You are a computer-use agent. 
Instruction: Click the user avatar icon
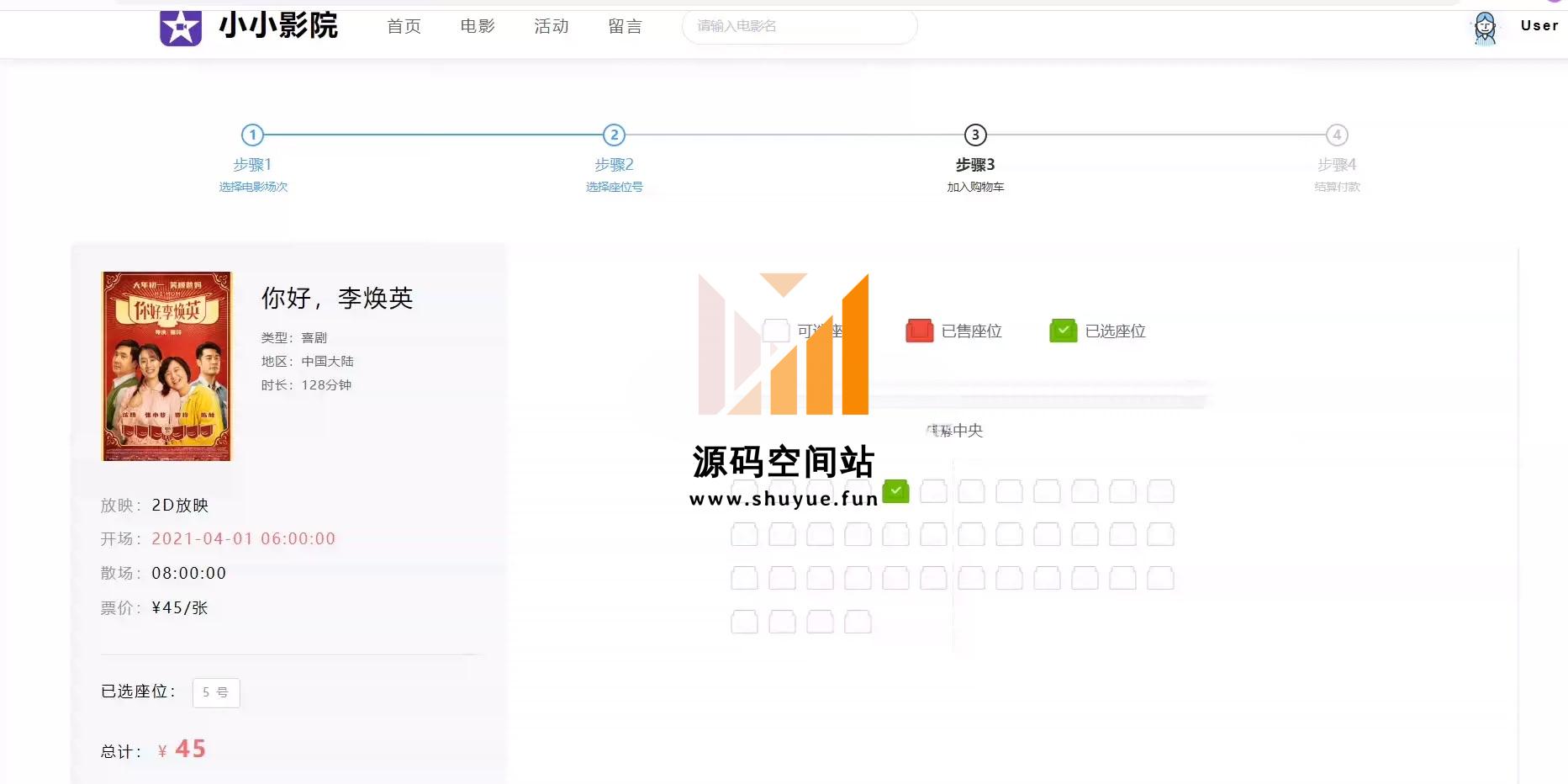tap(1486, 28)
